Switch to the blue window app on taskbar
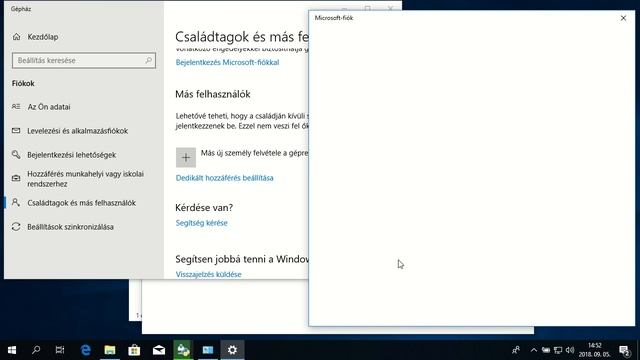Viewport: 640px width, 360px height. coord(208,350)
